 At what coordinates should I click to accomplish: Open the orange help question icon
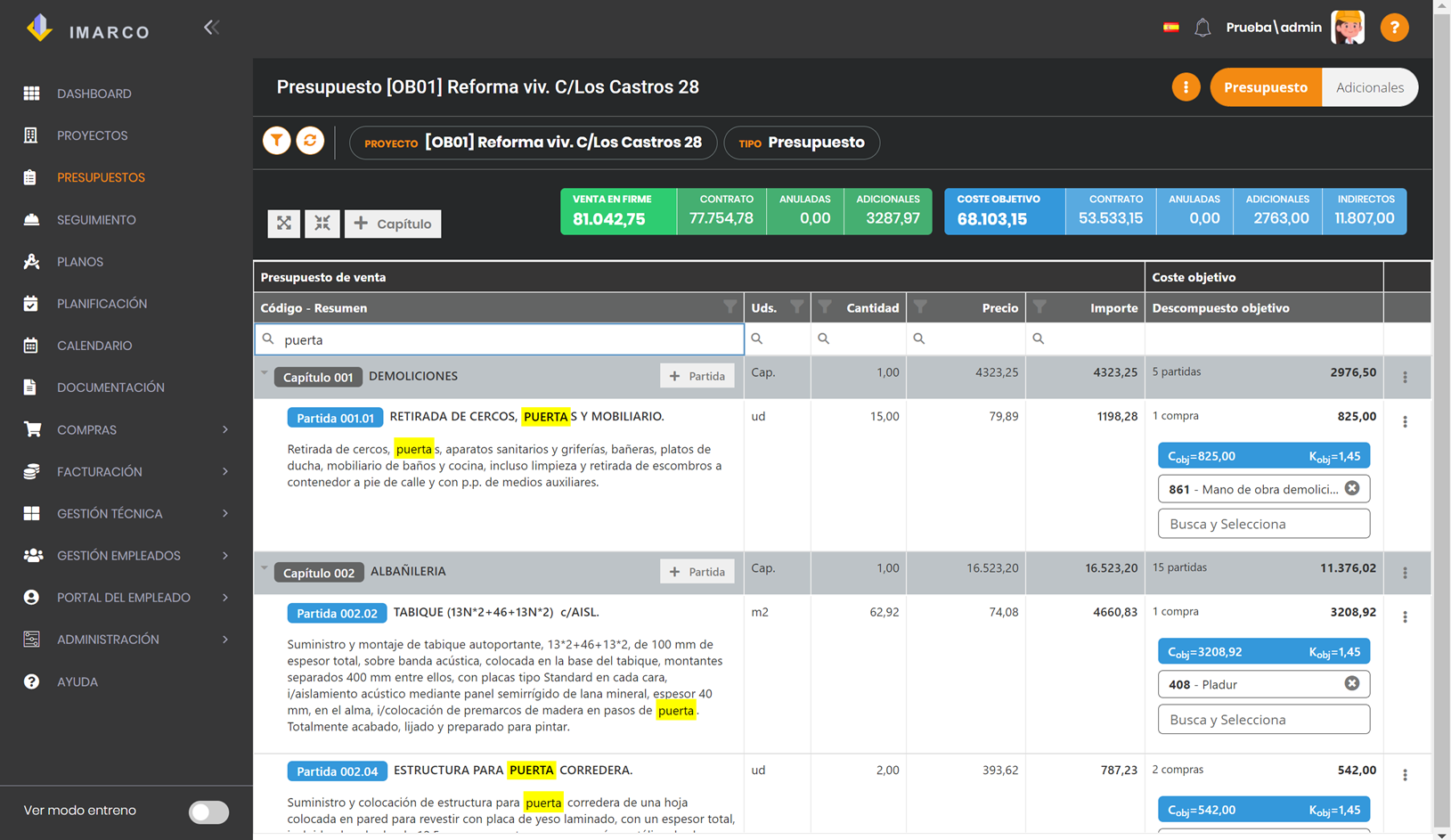click(x=1394, y=28)
